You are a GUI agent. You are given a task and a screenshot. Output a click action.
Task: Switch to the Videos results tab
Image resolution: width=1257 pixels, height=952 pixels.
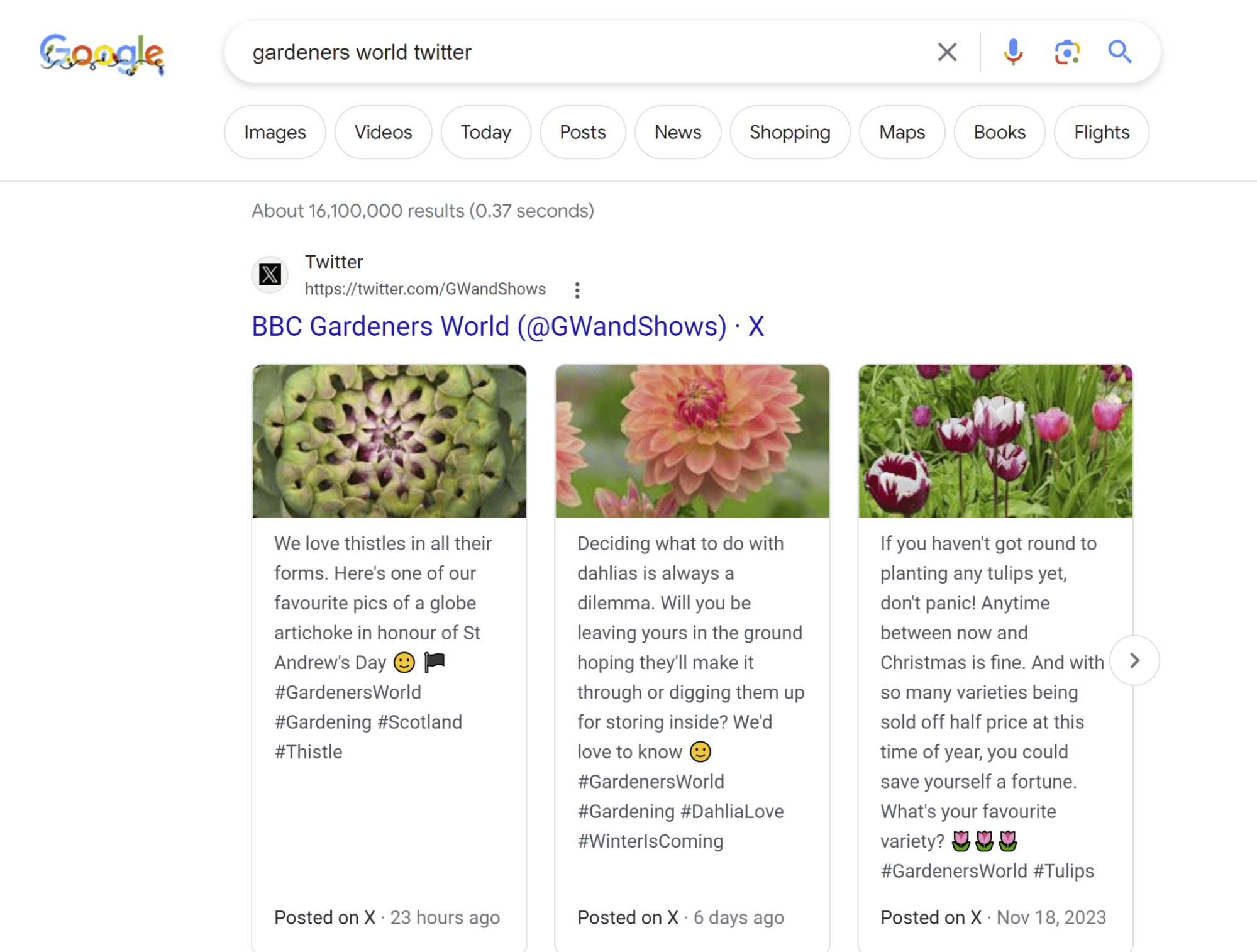coord(383,132)
